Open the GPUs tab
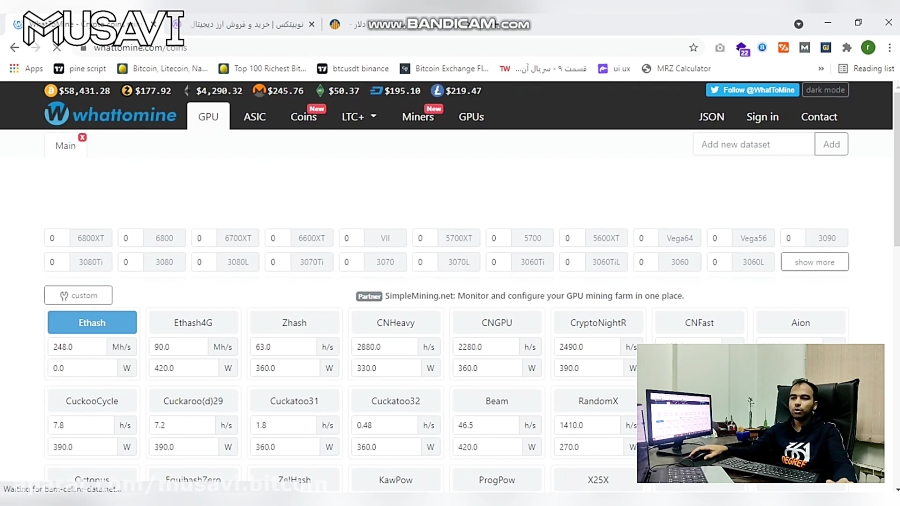This screenshot has height=506, width=900. [x=471, y=116]
